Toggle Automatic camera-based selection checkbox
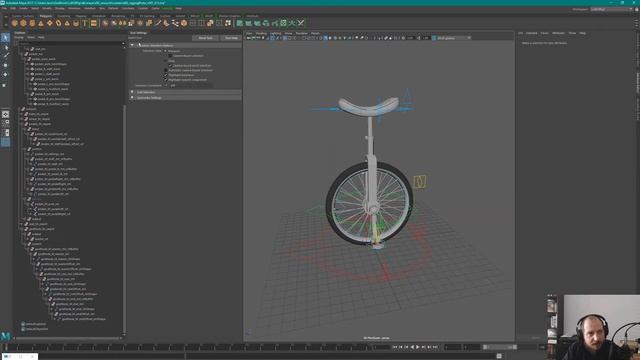This screenshot has height=360, width=640. (x=166, y=70)
